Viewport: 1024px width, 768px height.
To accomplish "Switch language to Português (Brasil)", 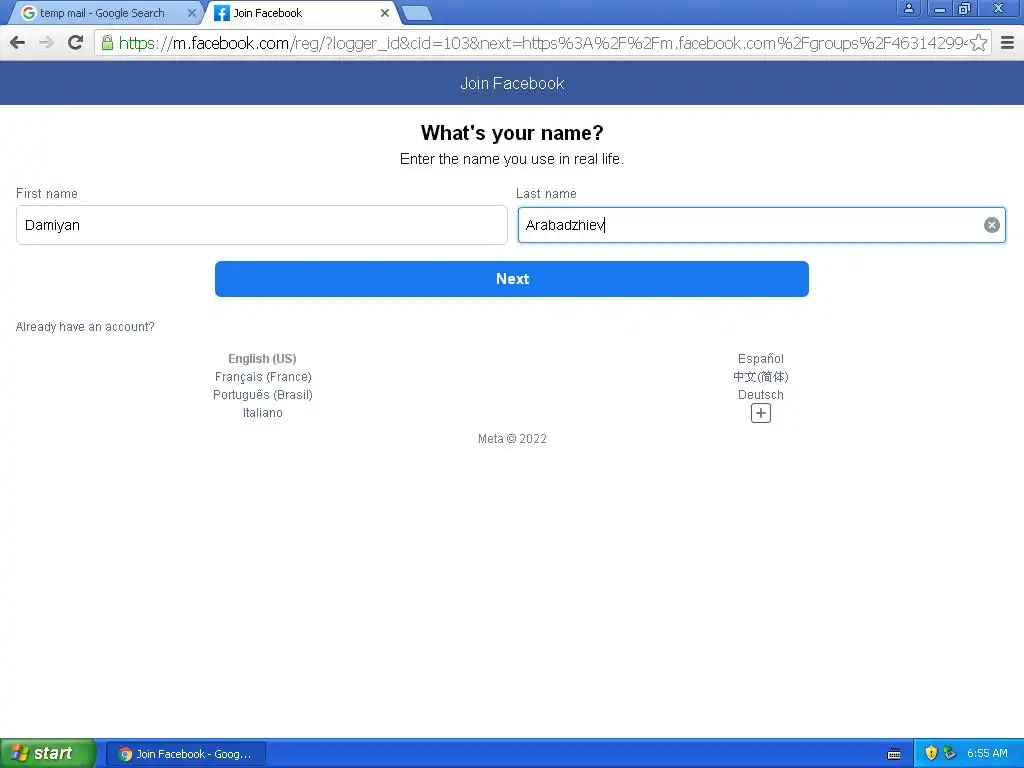I will [x=263, y=395].
